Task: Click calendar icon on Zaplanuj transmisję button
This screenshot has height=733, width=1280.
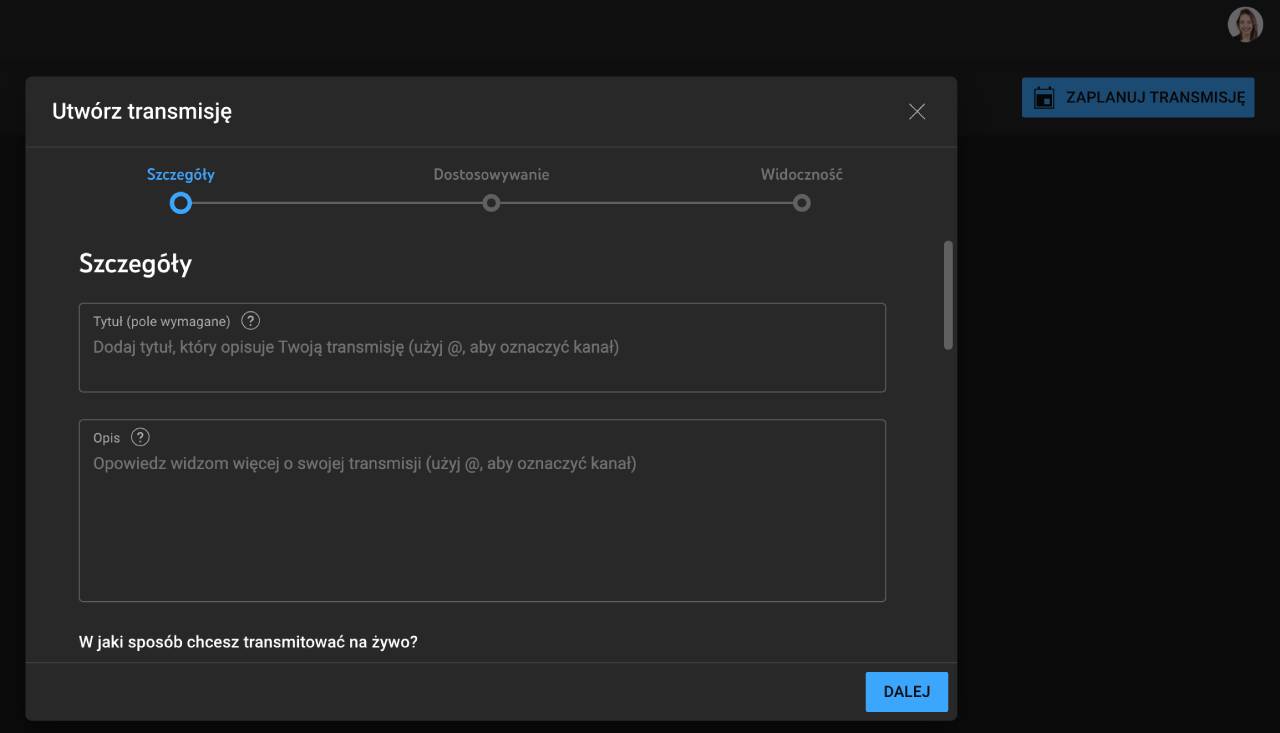Action: (x=1044, y=98)
